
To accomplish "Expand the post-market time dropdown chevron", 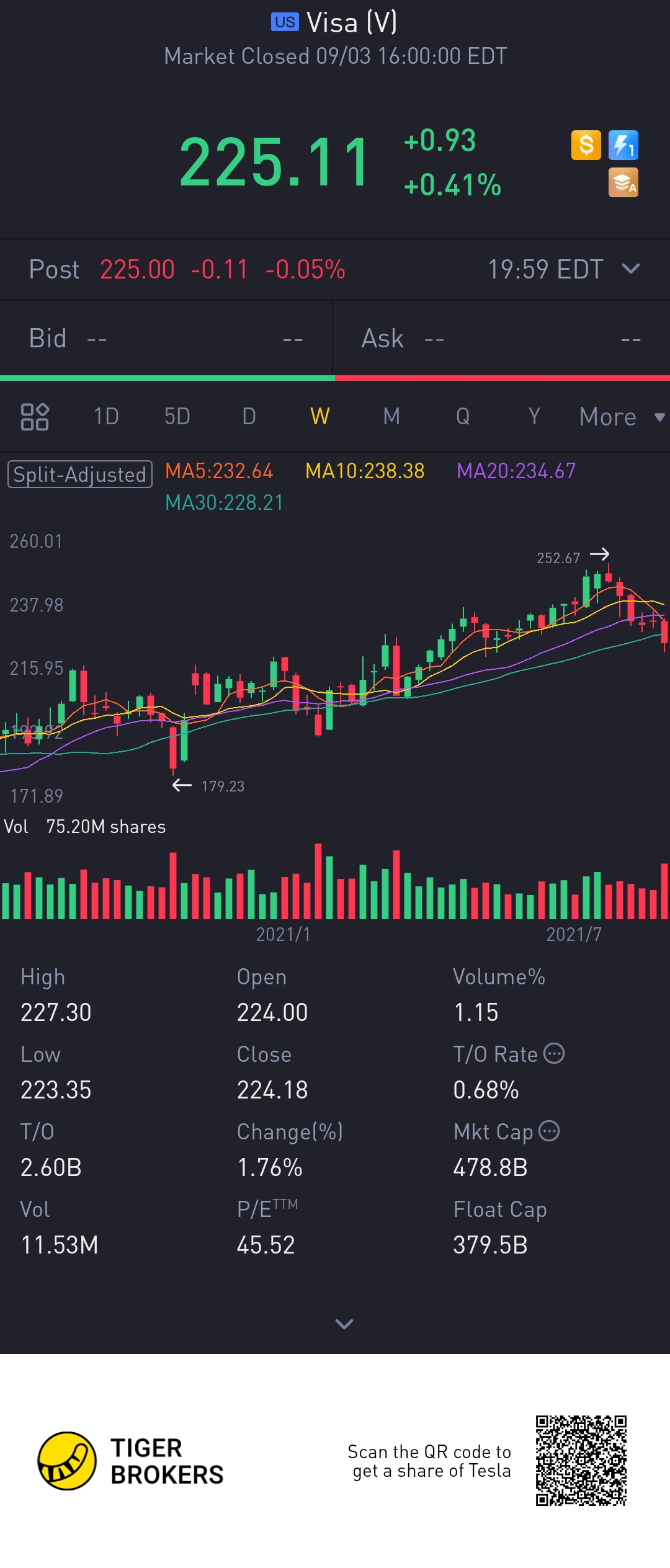I will [631, 269].
